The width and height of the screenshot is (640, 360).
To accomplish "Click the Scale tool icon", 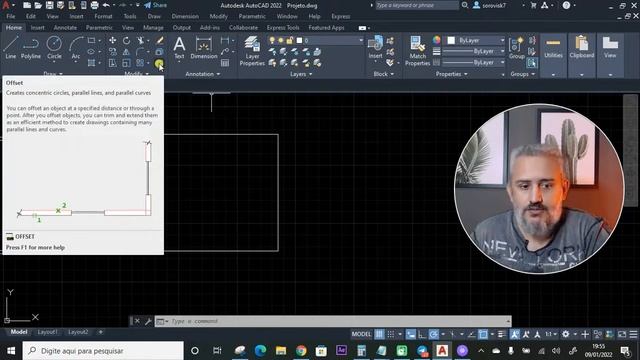I will click(x=127, y=63).
